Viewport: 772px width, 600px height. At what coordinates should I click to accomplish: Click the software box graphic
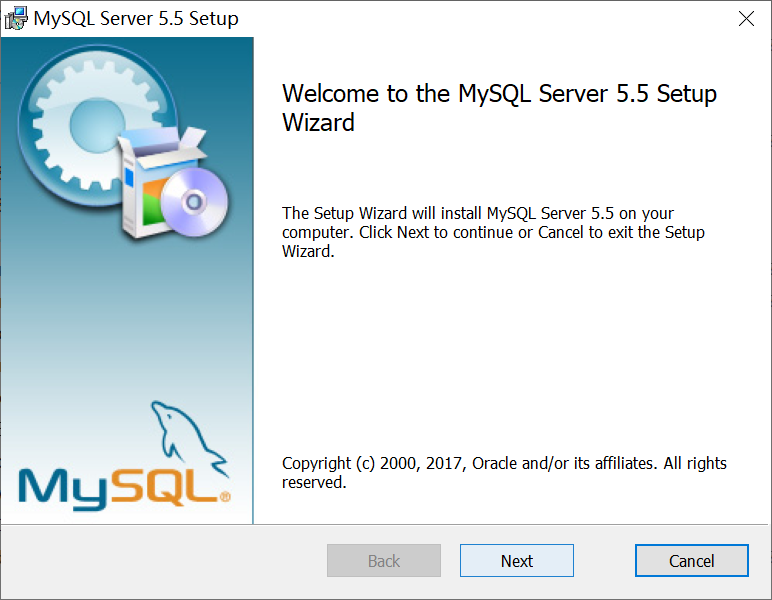(x=148, y=185)
